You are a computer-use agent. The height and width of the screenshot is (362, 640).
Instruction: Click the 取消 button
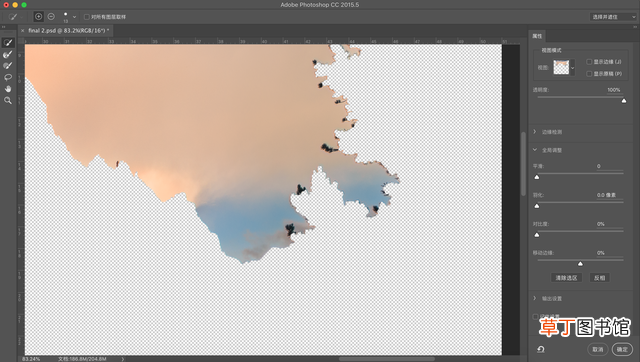pos(598,349)
